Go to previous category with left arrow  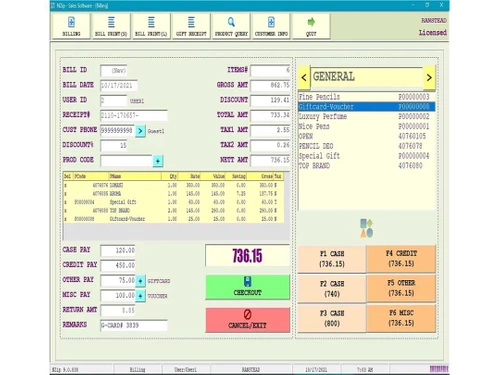tap(304, 77)
